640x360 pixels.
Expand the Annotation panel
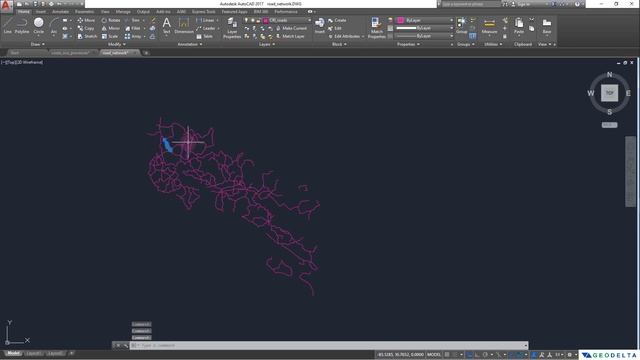click(190, 44)
